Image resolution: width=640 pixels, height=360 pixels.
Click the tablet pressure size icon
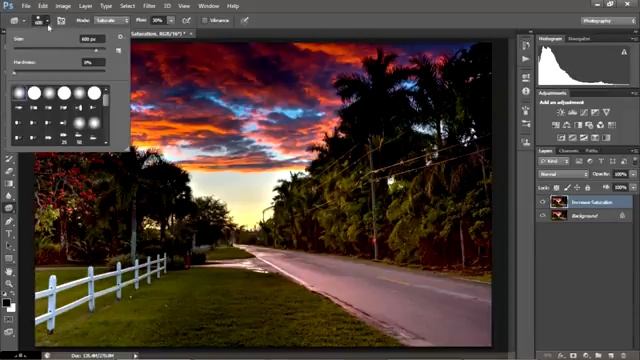(x=244, y=20)
